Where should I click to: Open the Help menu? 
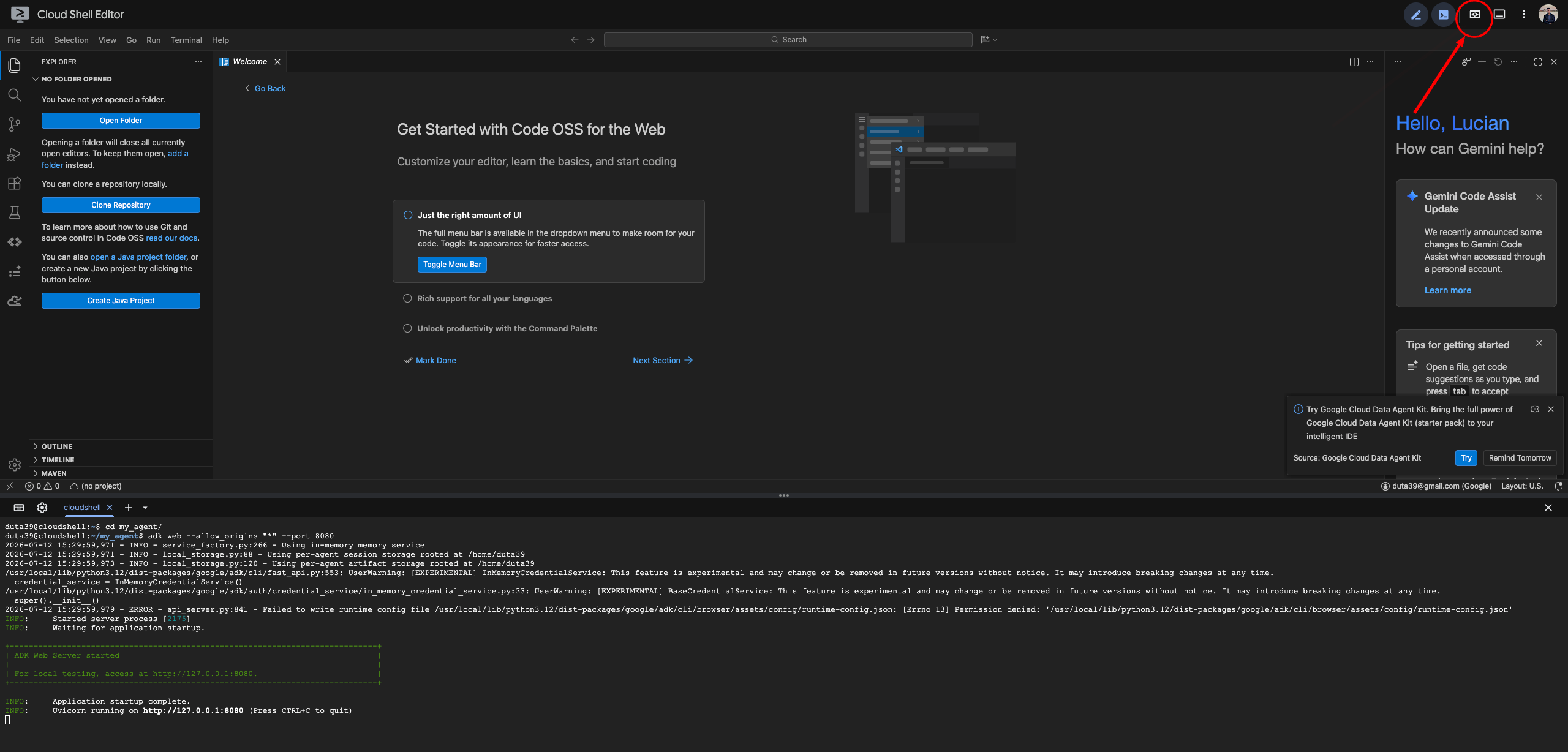221,40
